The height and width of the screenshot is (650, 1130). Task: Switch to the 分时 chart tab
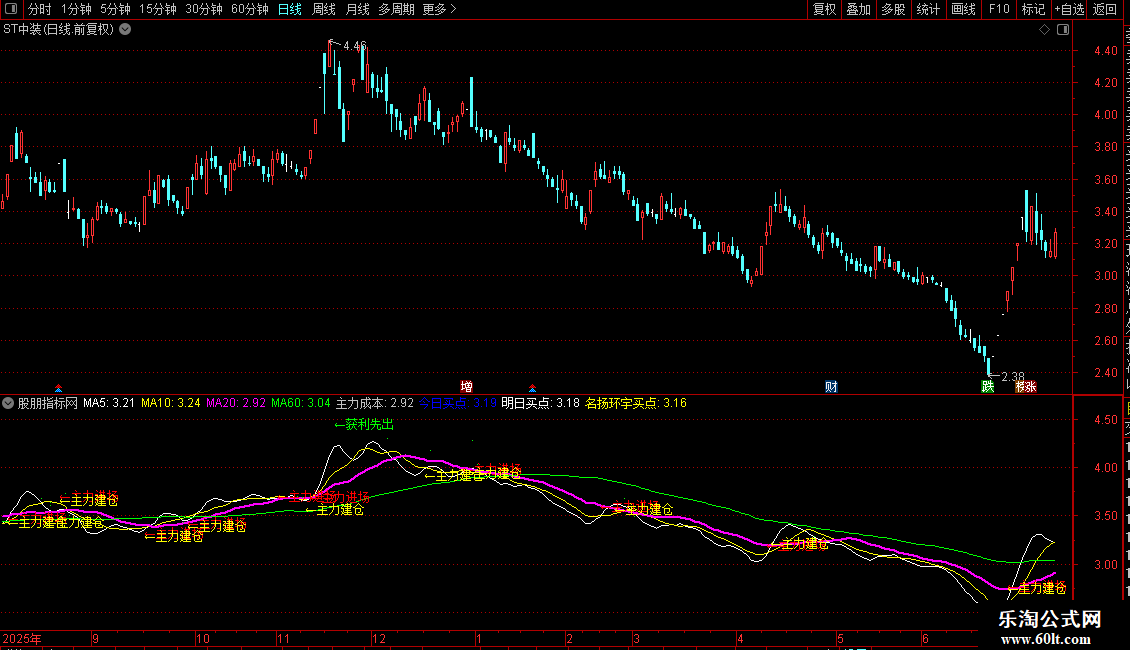(x=40, y=9)
